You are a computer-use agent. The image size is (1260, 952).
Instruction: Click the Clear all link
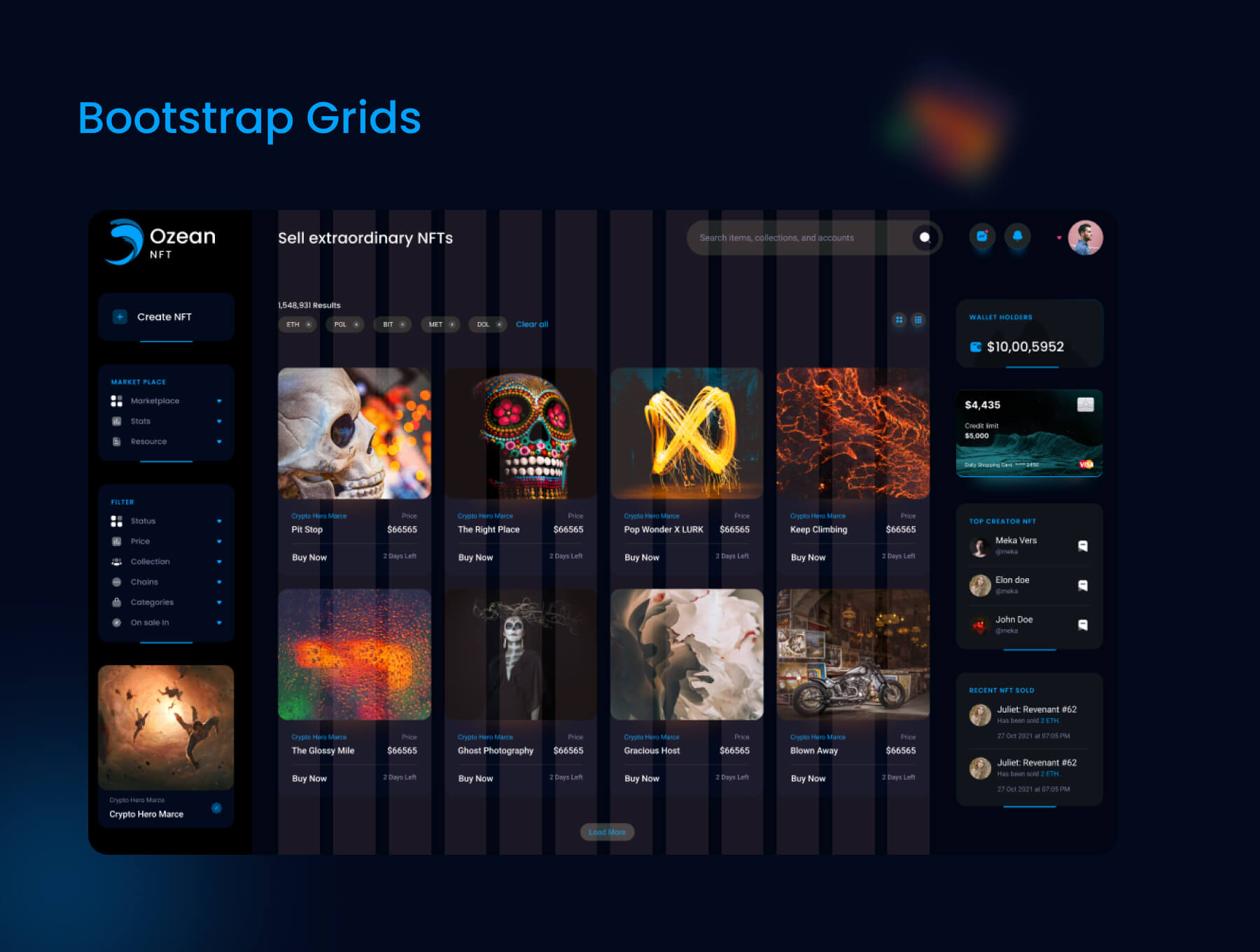[532, 325]
